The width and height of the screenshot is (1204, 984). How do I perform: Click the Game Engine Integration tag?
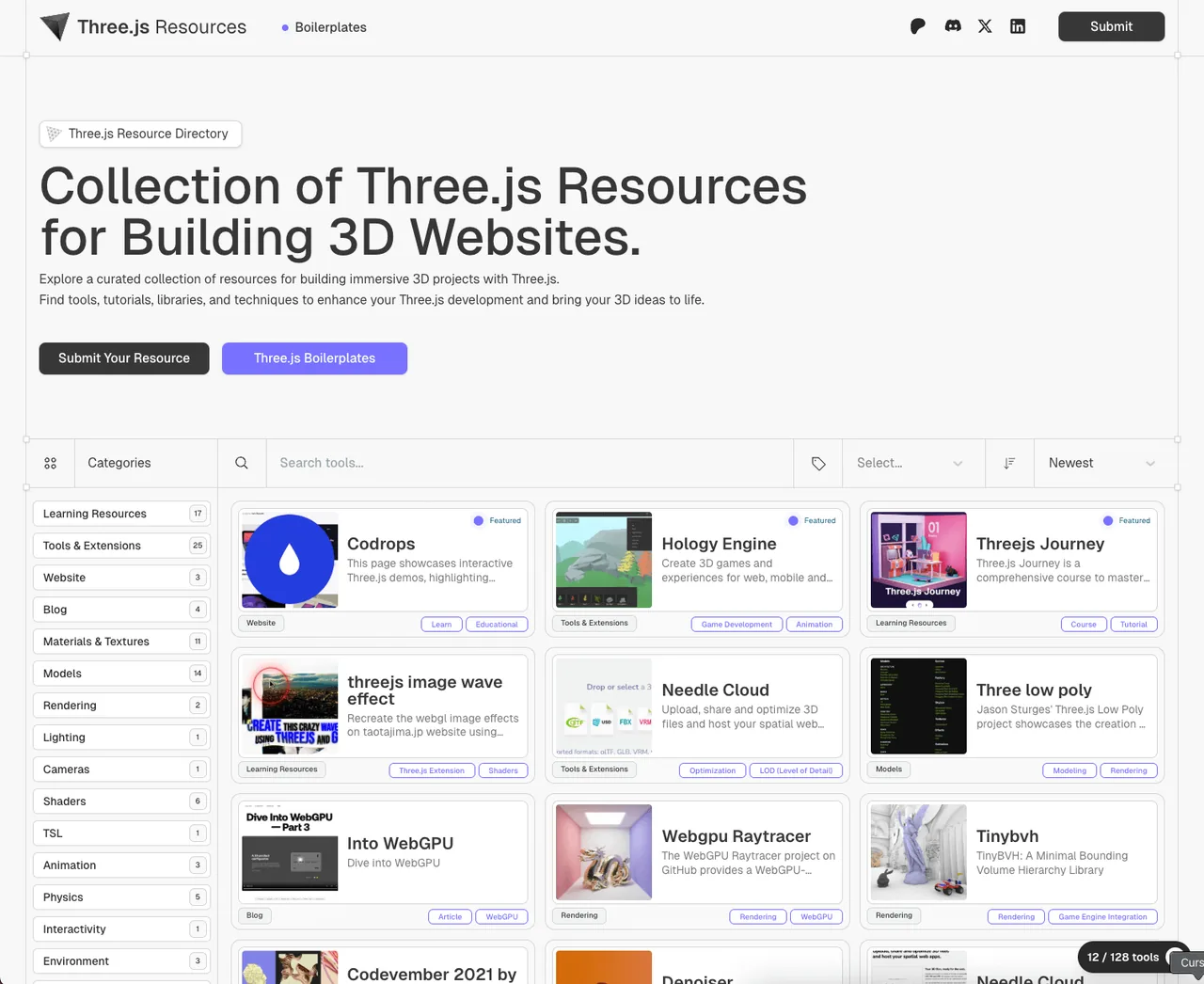pos(1102,916)
